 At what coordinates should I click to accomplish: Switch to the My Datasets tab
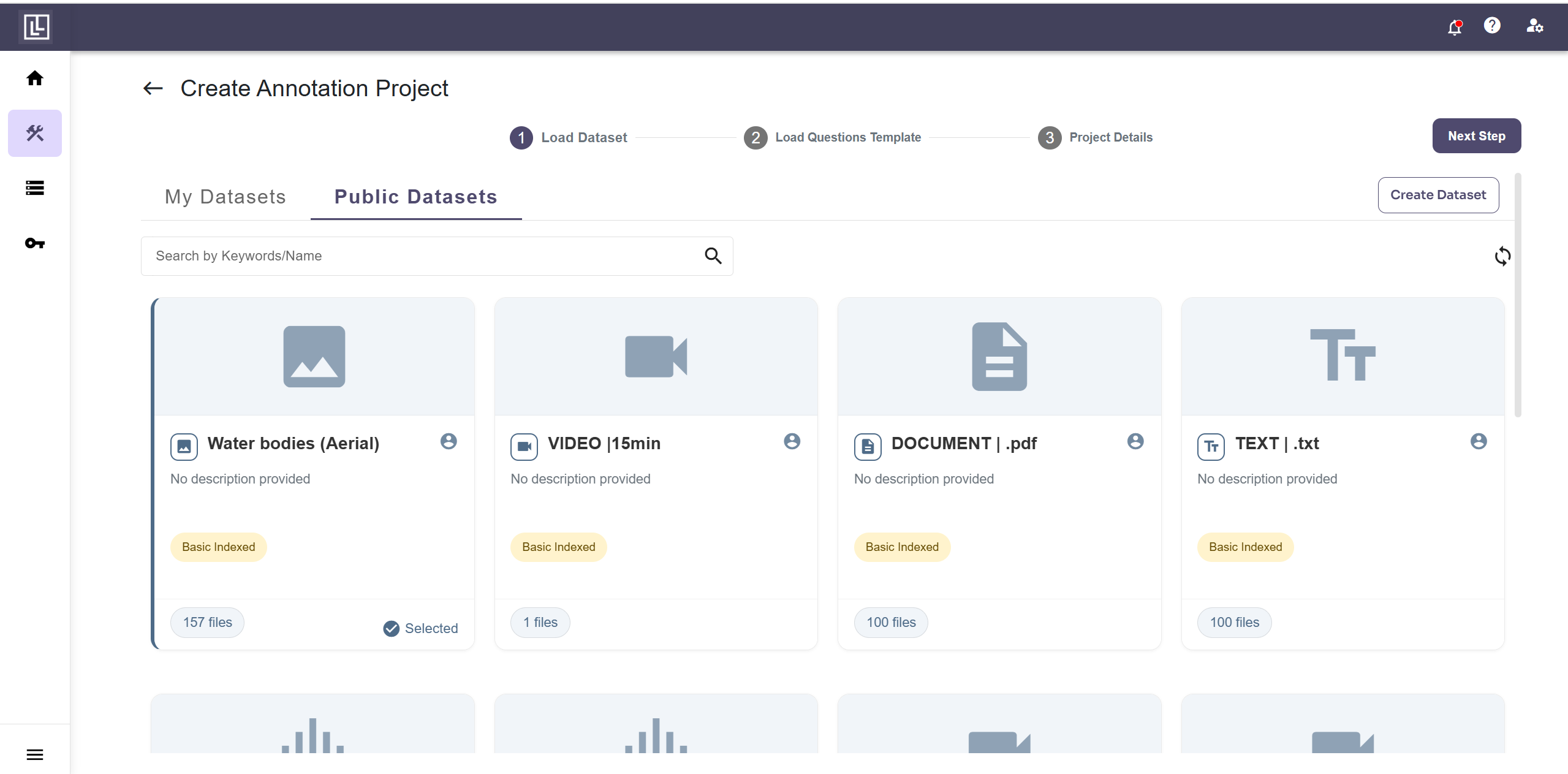(x=225, y=197)
